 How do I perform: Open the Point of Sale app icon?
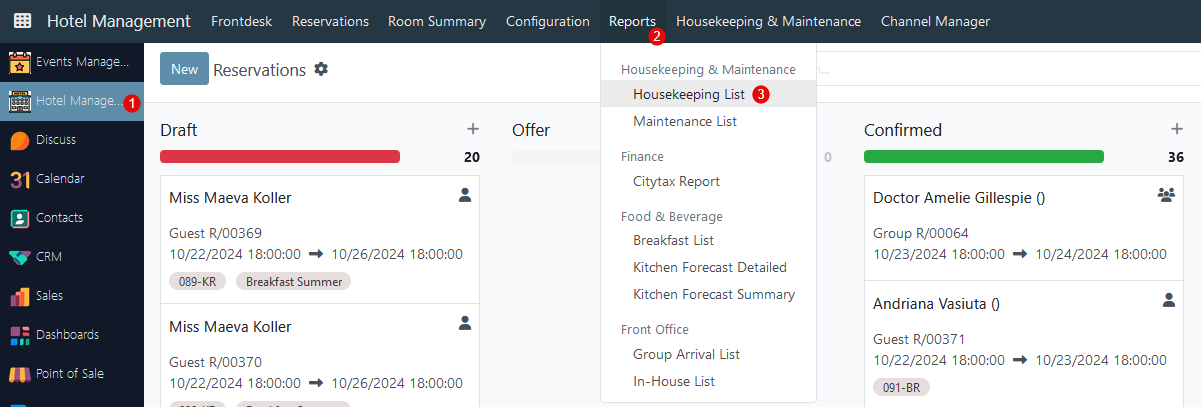[x=20, y=374]
